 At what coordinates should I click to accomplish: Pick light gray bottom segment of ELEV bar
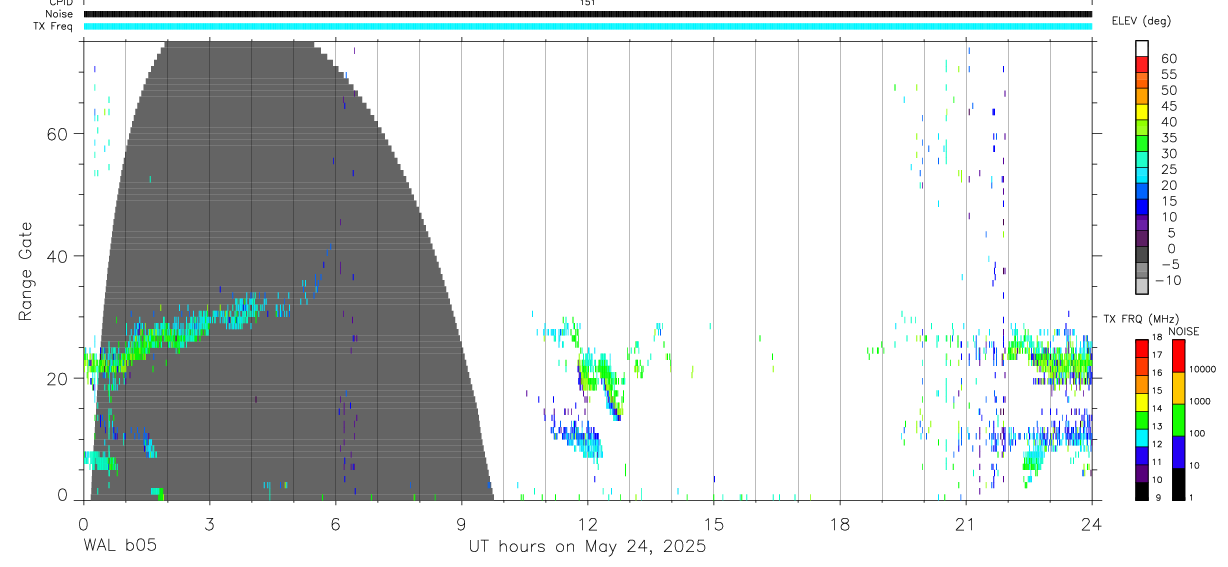[1142, 285]
